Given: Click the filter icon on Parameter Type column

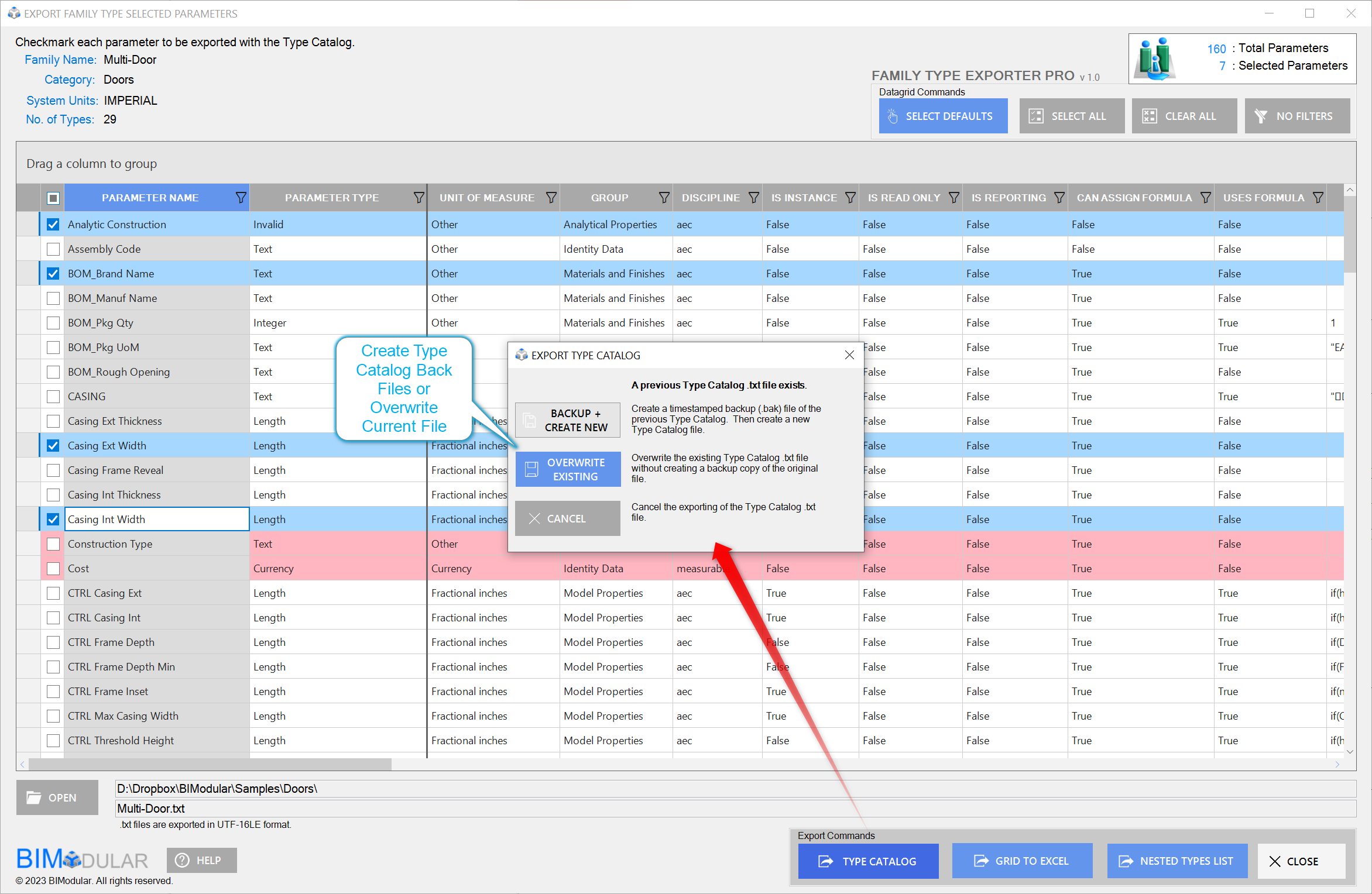Looking at the screenshot, I should coord(418,198).
